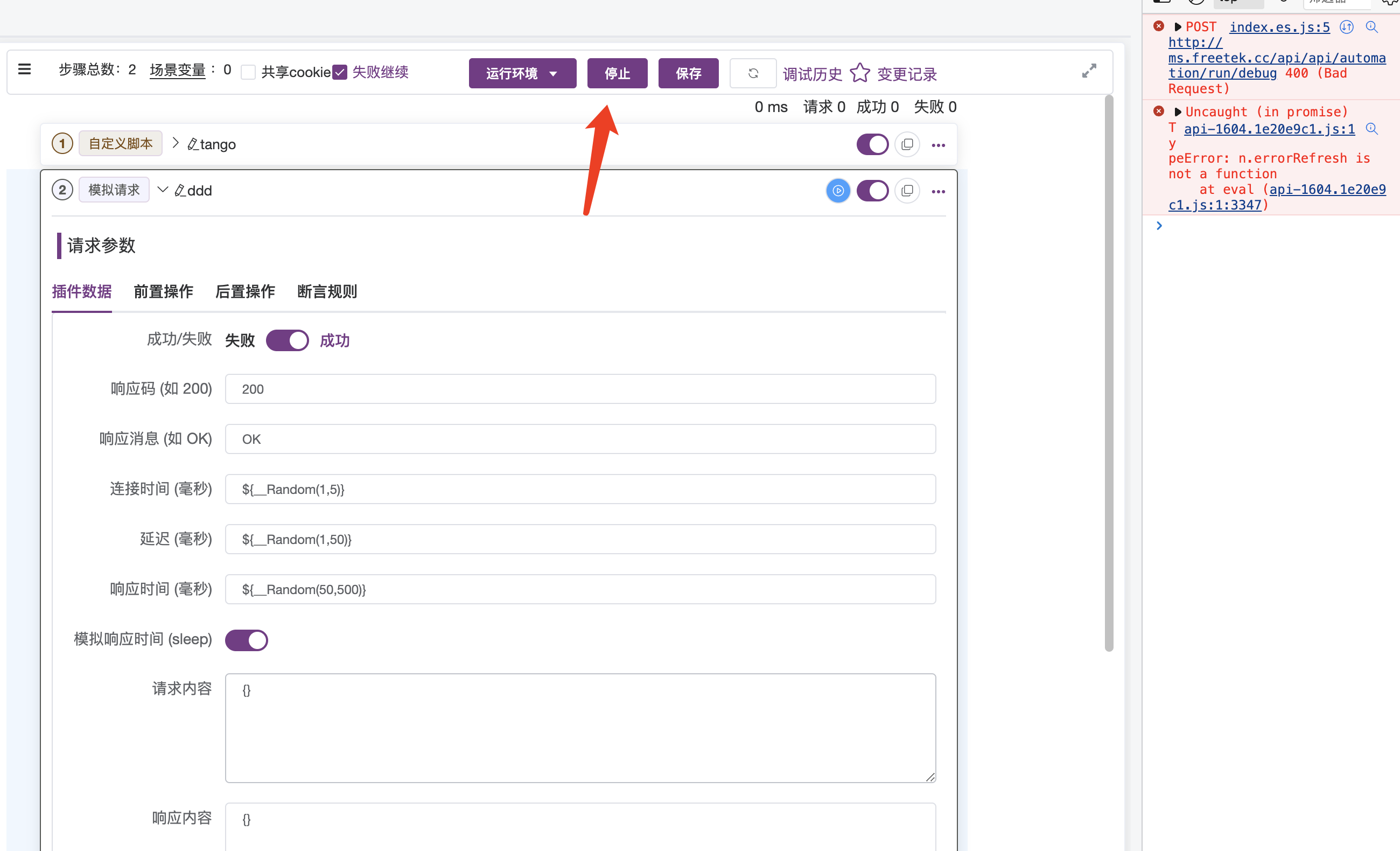Click the fullscreen expand icon
Screen dimensions: 1400x851
[x=1089, y=71]
